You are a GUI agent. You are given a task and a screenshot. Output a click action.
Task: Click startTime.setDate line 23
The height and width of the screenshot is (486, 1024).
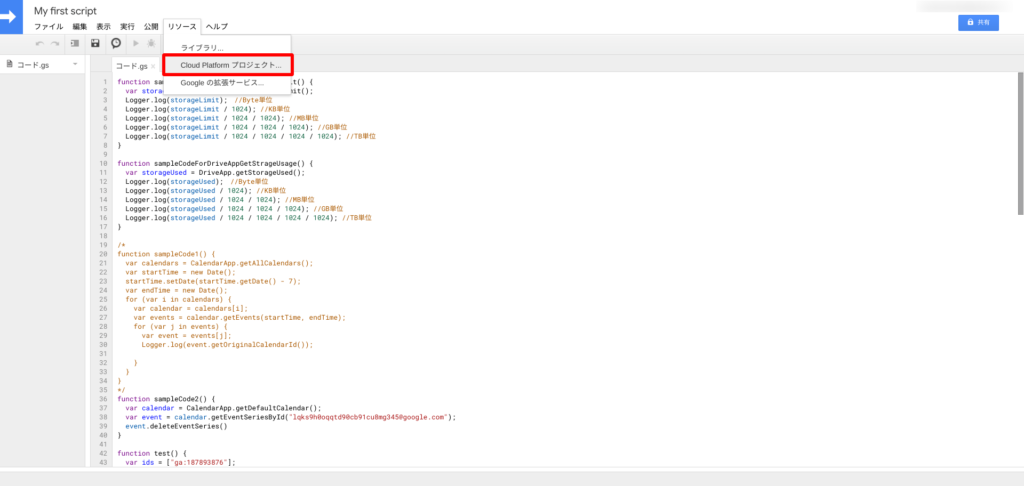point(213,281)
